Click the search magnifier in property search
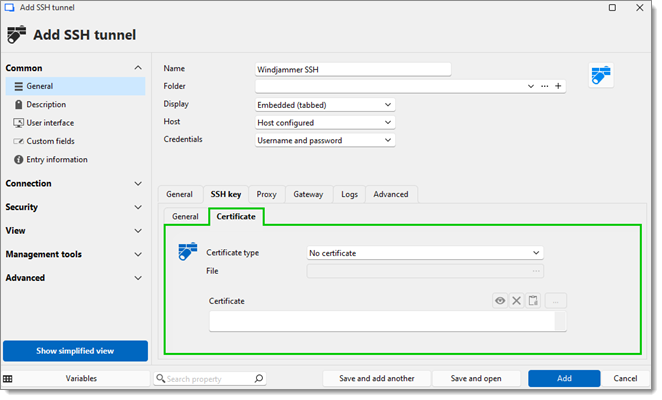 pos(259,379)
